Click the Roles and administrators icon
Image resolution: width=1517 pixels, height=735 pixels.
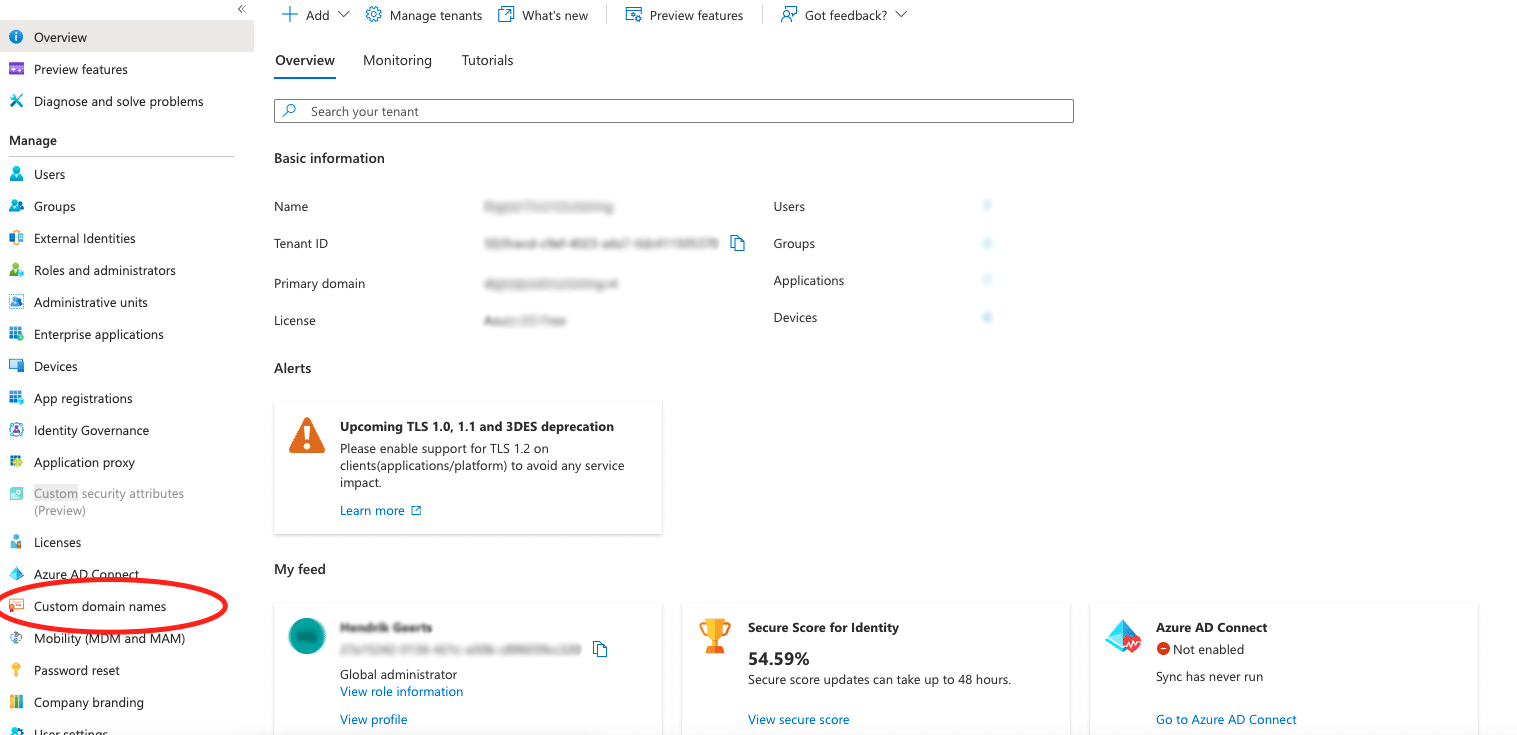coord(16,270)
